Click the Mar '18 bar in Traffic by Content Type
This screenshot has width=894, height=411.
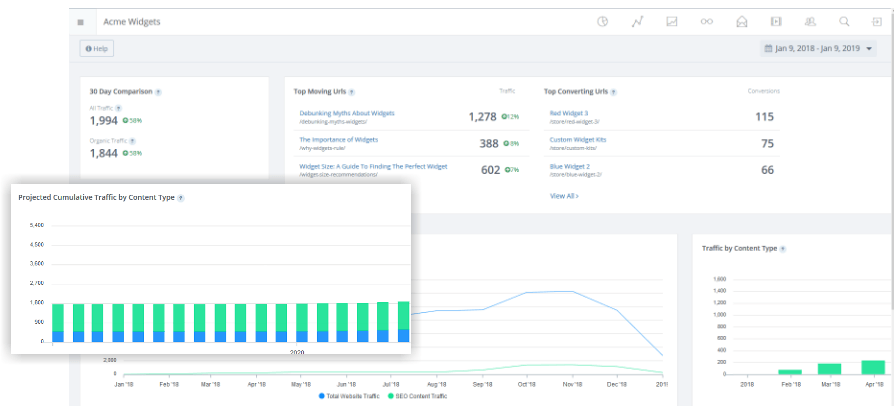coord(830,369)
